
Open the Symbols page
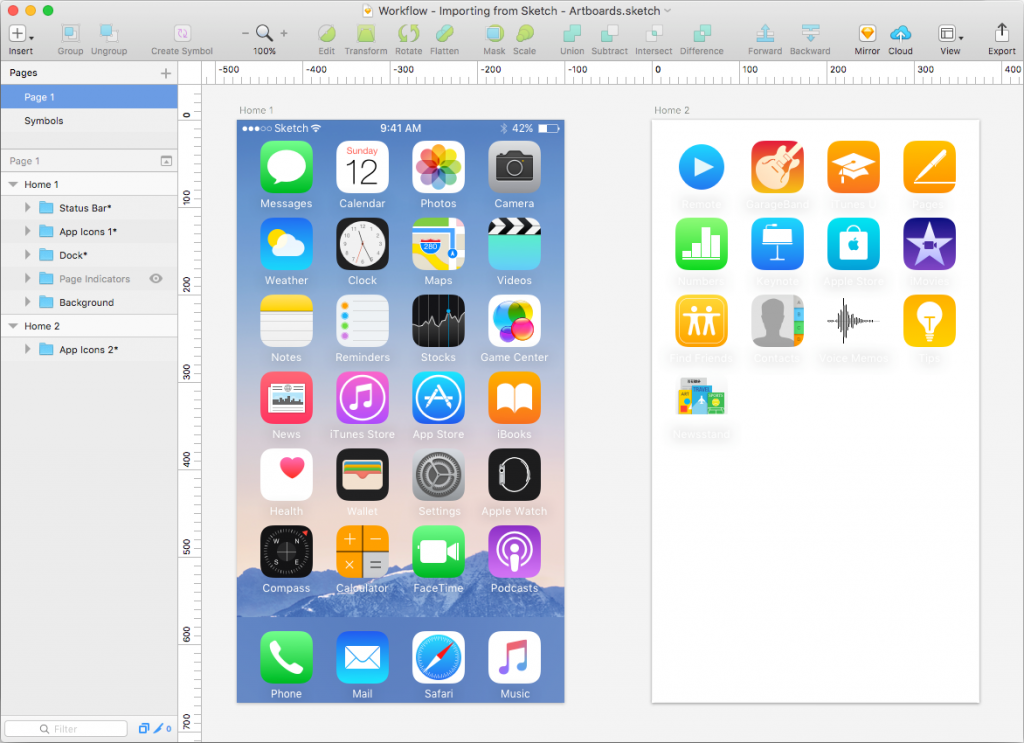(x=89, y=121)
